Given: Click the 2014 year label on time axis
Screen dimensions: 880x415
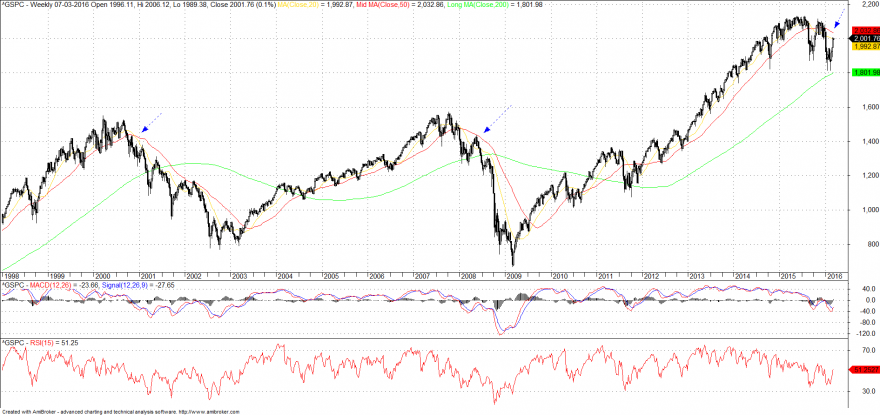Looking at the screenshot, I should [x=743, y=277].
